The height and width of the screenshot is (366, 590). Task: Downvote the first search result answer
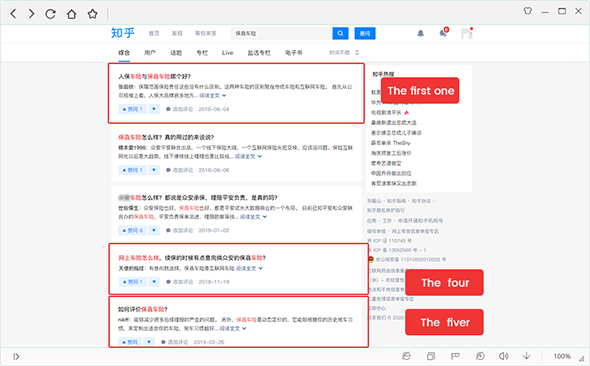pos(154,109)
